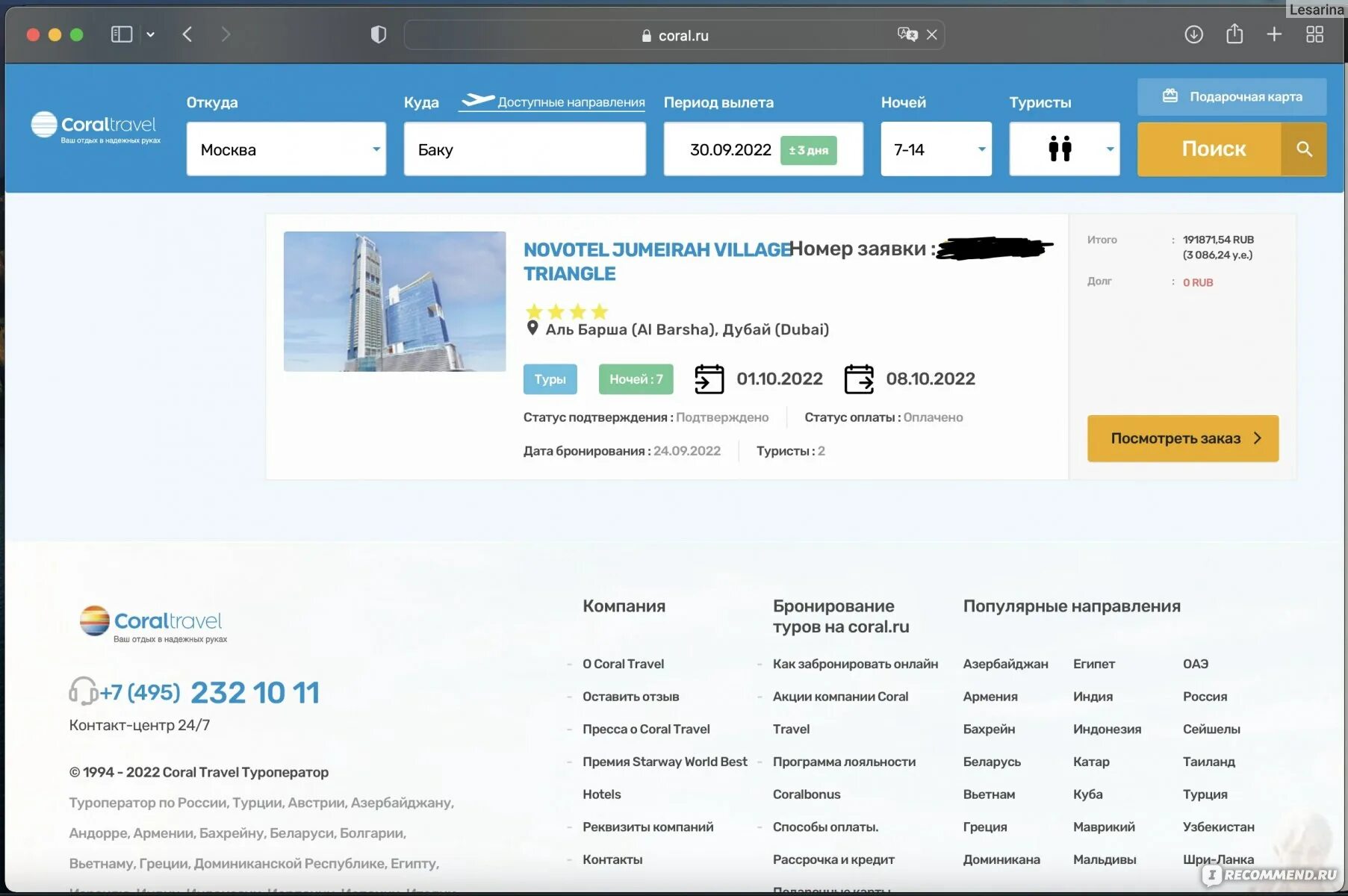
Task: Stop loading the page
Action: [932, 34]
